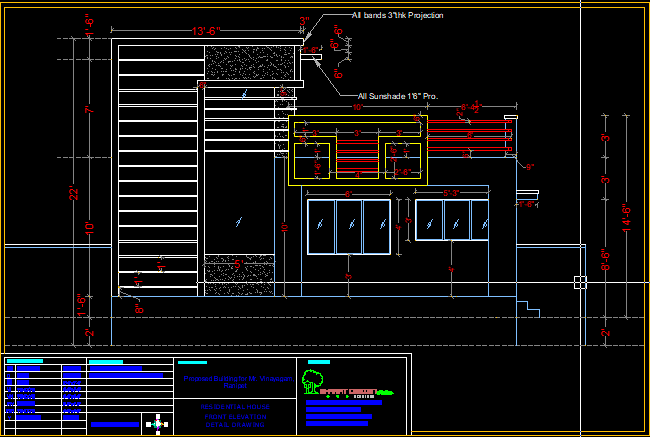
Task: Select the upper stippled hatch panel
Action: click(250, 63)
